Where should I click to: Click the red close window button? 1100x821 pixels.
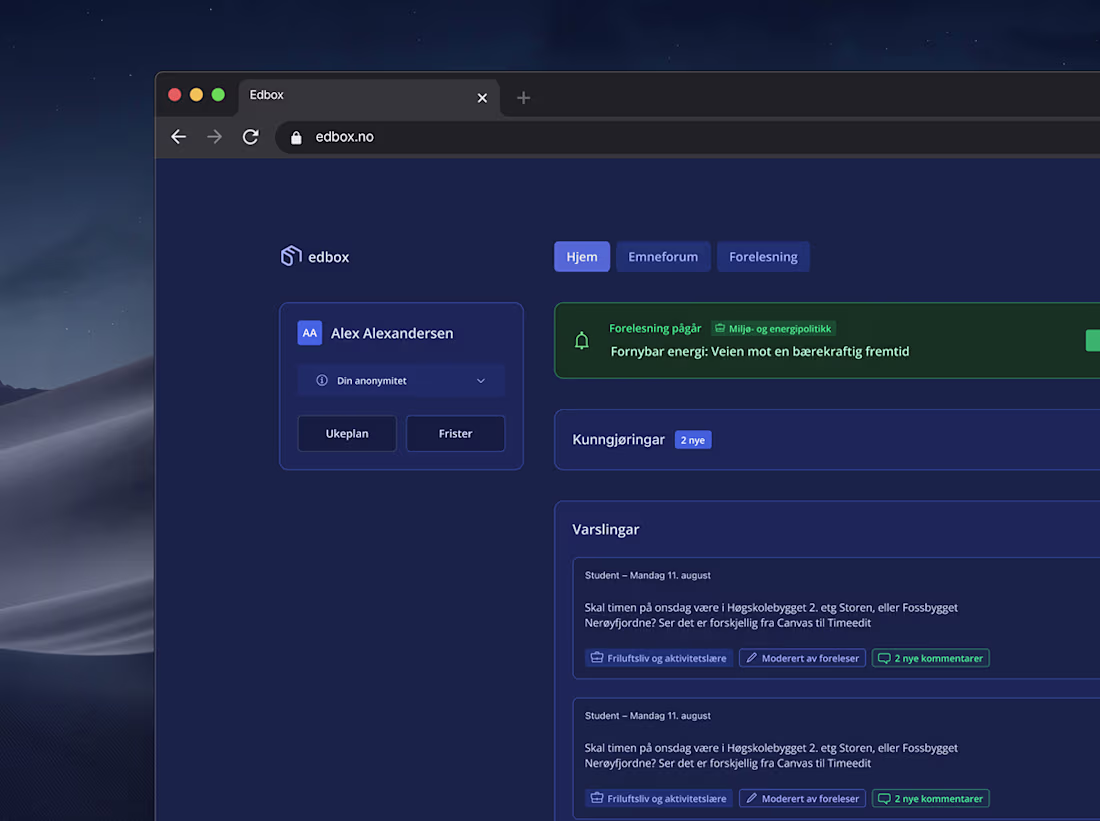pyautogui.click(x=175, y=95)
